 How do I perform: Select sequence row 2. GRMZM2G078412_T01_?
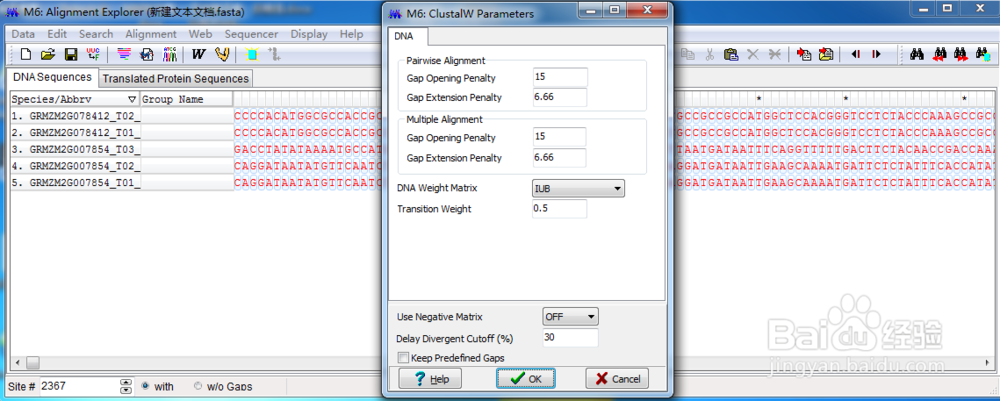75,133
